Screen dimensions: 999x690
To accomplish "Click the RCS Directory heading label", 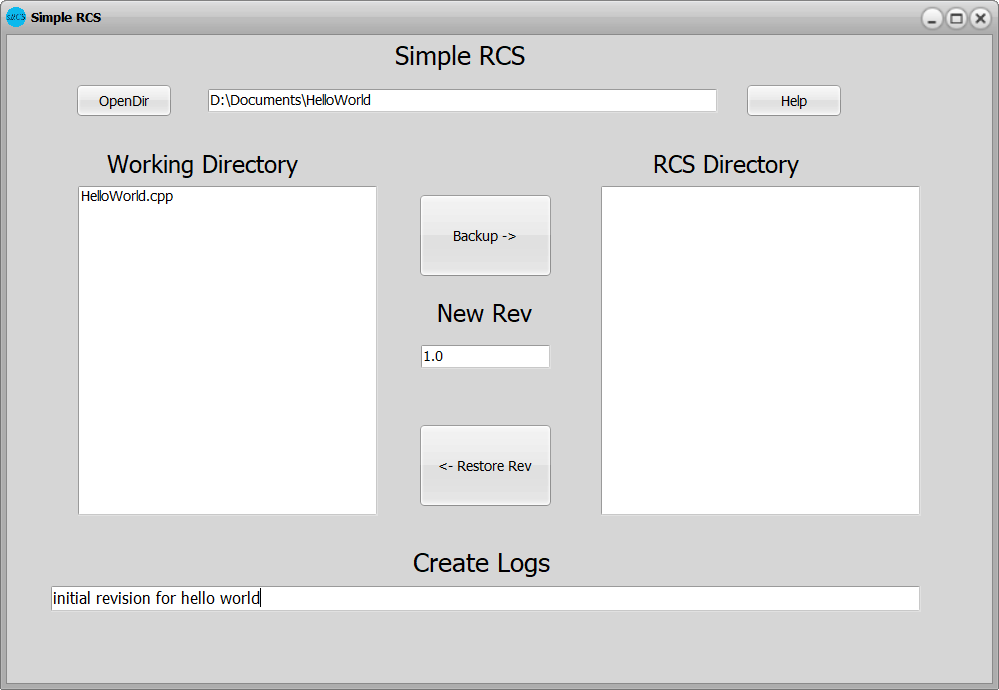I will [725, 165].
